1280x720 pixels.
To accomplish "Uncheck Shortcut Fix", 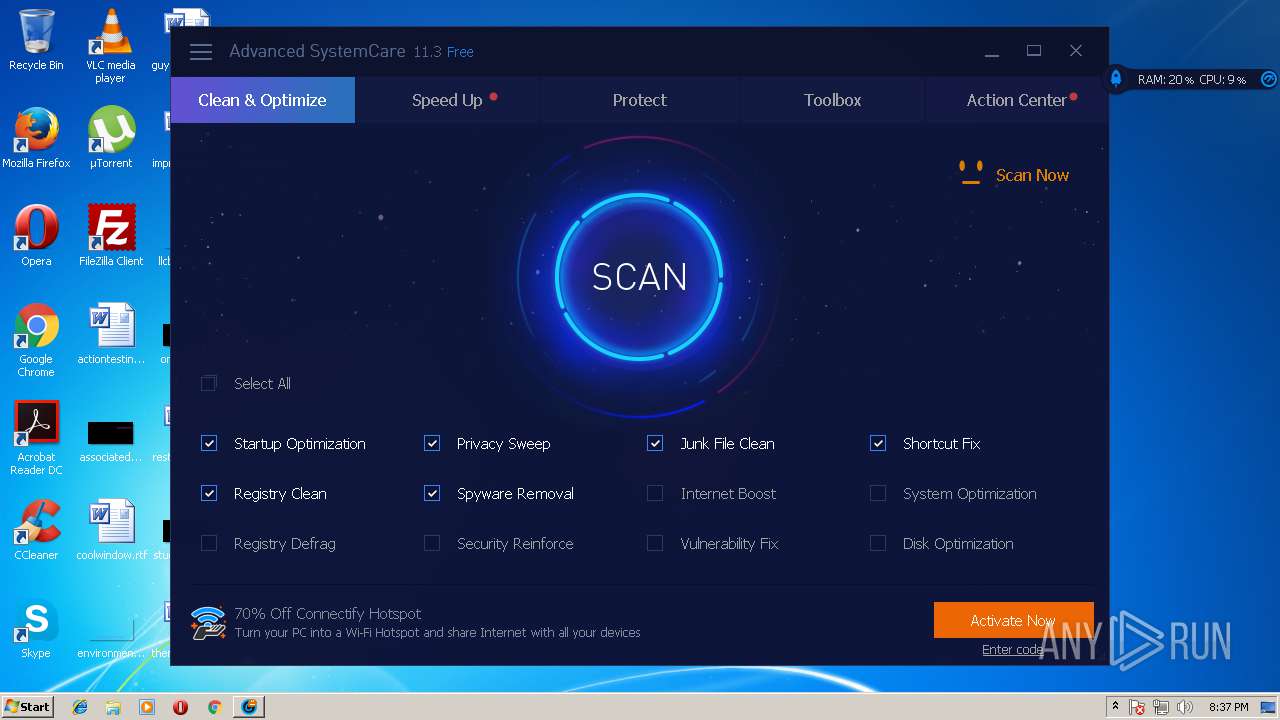I will click(878, 443).
